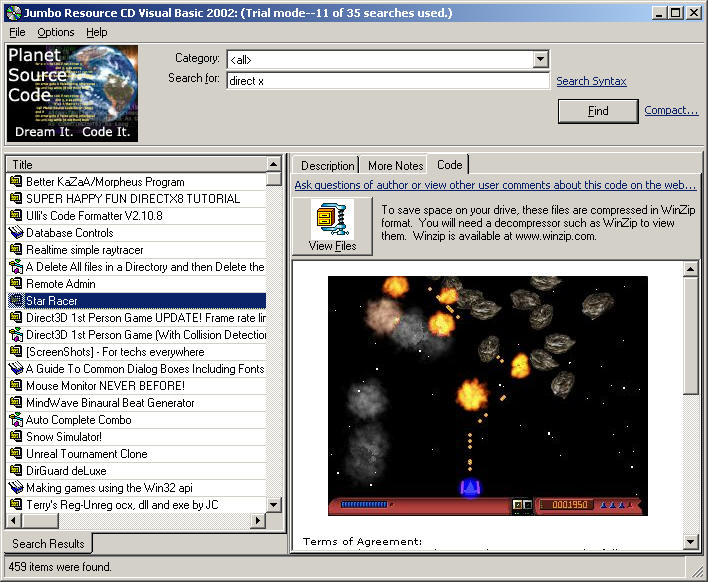This screenshot has height=582, width=708.
Task: Open the Search Syntax link
Action: point(591,81)
